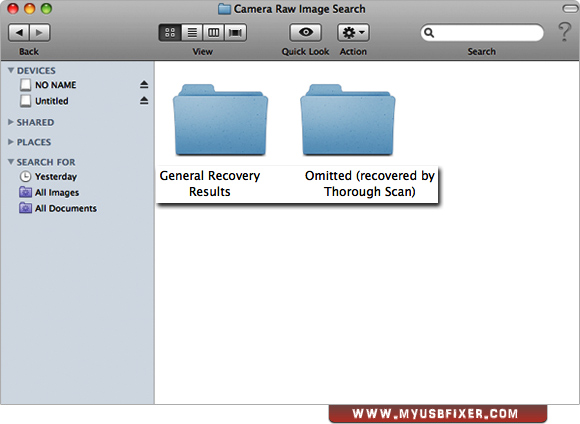Image resolution: width=580 pixels, height=424 pixels.
Task: Eject the Untitled volume
Action: [144, 100]
